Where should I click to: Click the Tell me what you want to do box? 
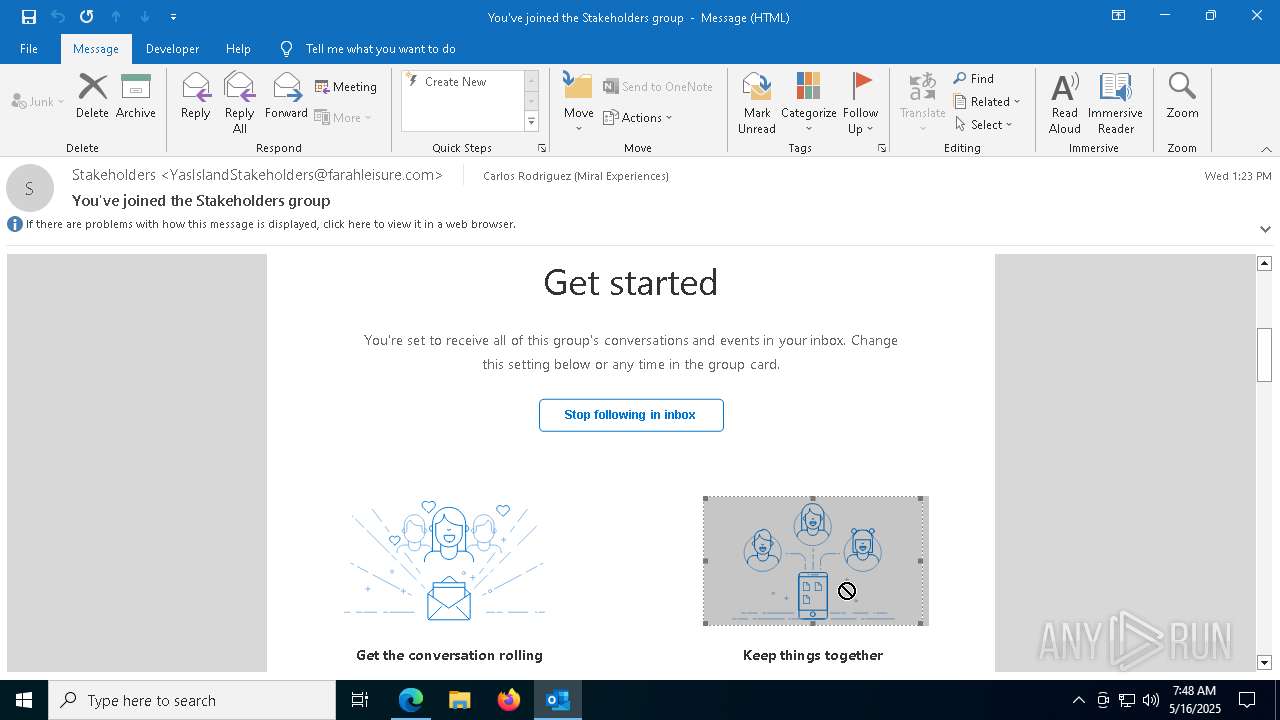click(380, 49)
